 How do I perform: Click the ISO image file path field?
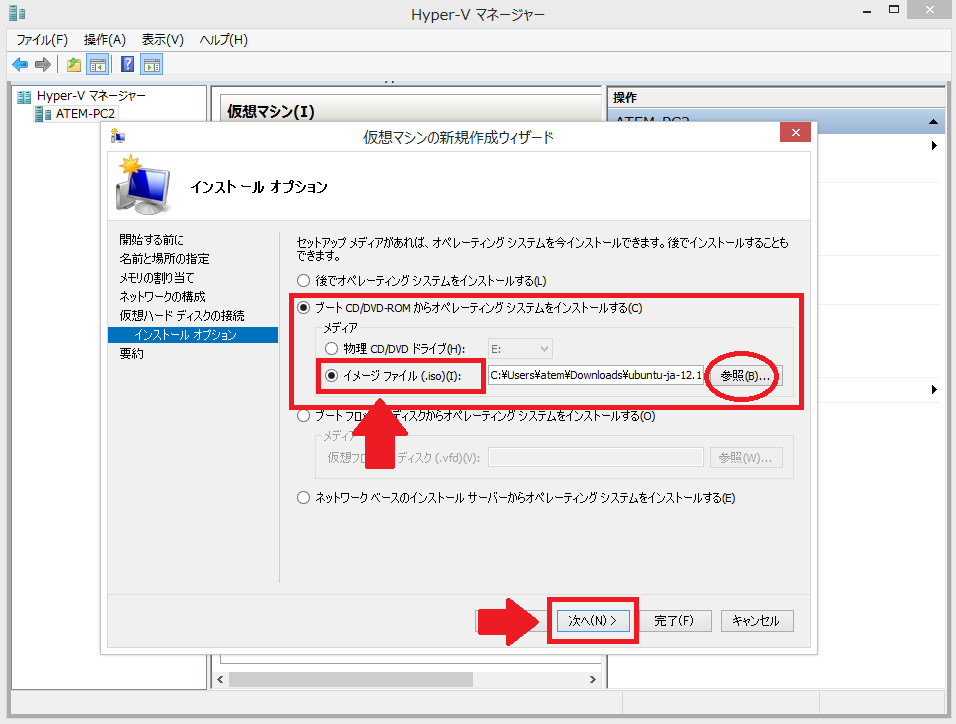point(596,375)
